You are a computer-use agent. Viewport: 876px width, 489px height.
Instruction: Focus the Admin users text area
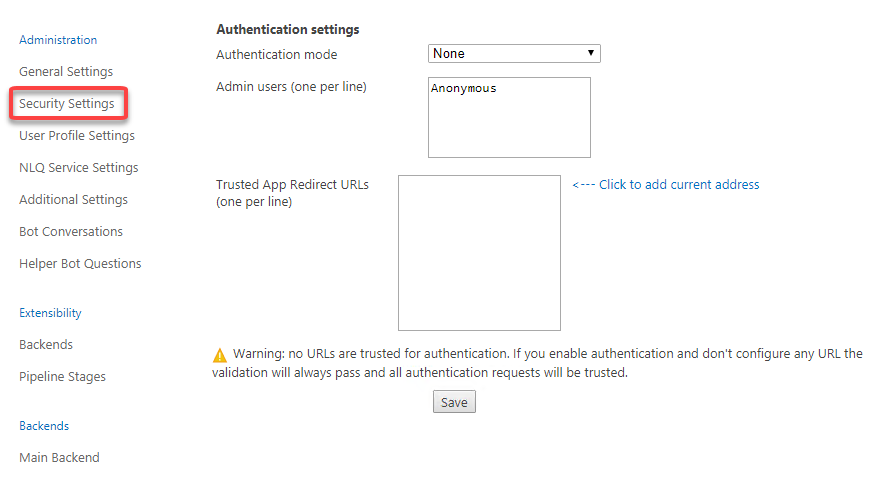[509, 118]
